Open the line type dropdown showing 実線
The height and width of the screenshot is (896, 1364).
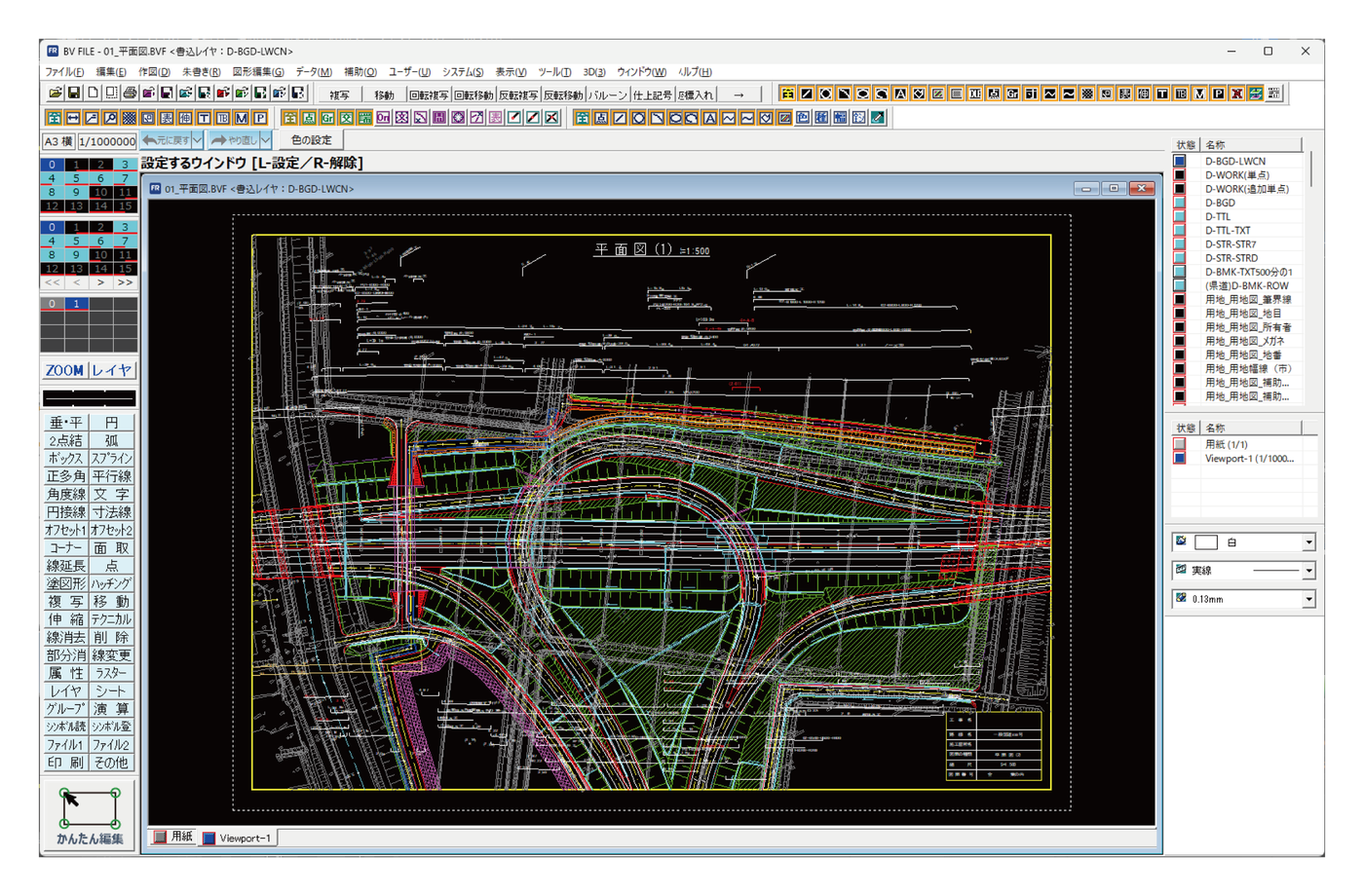[1308, 571]
